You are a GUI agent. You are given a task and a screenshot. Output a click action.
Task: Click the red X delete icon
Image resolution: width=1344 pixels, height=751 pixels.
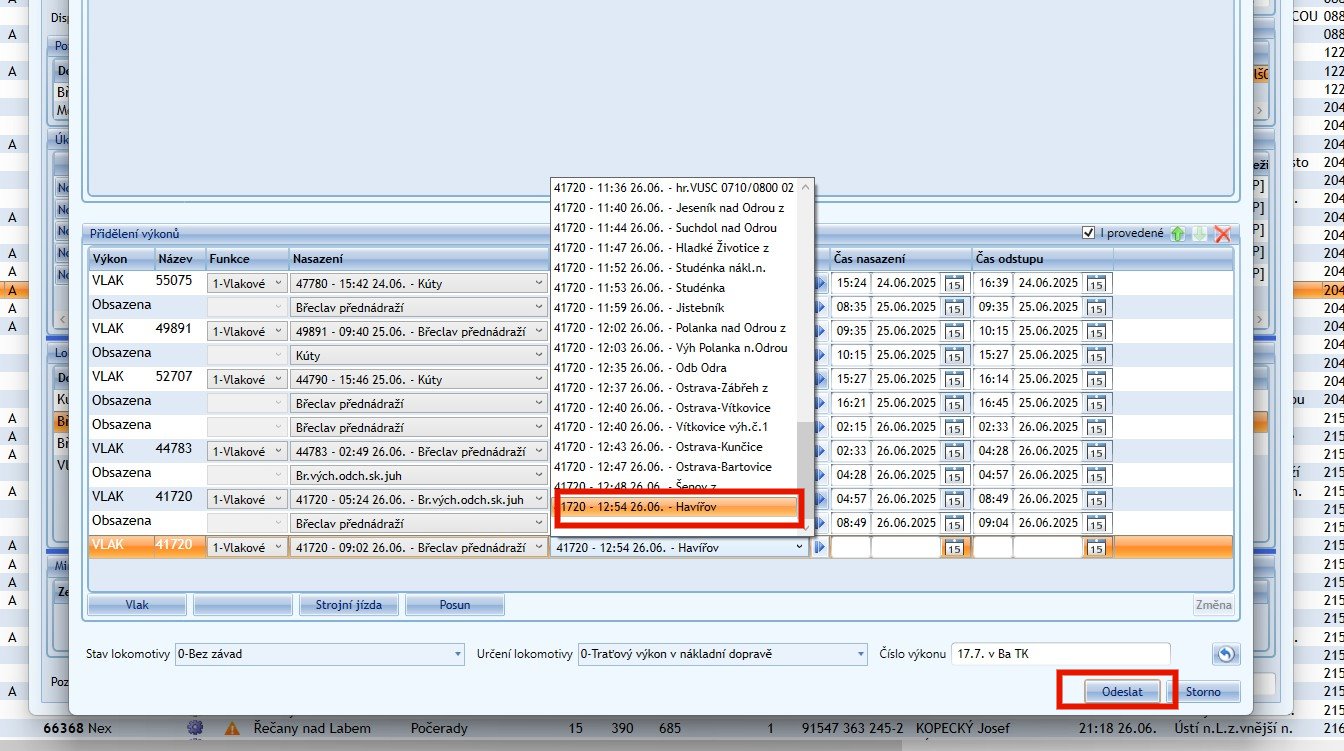[x=1222, y=234]
